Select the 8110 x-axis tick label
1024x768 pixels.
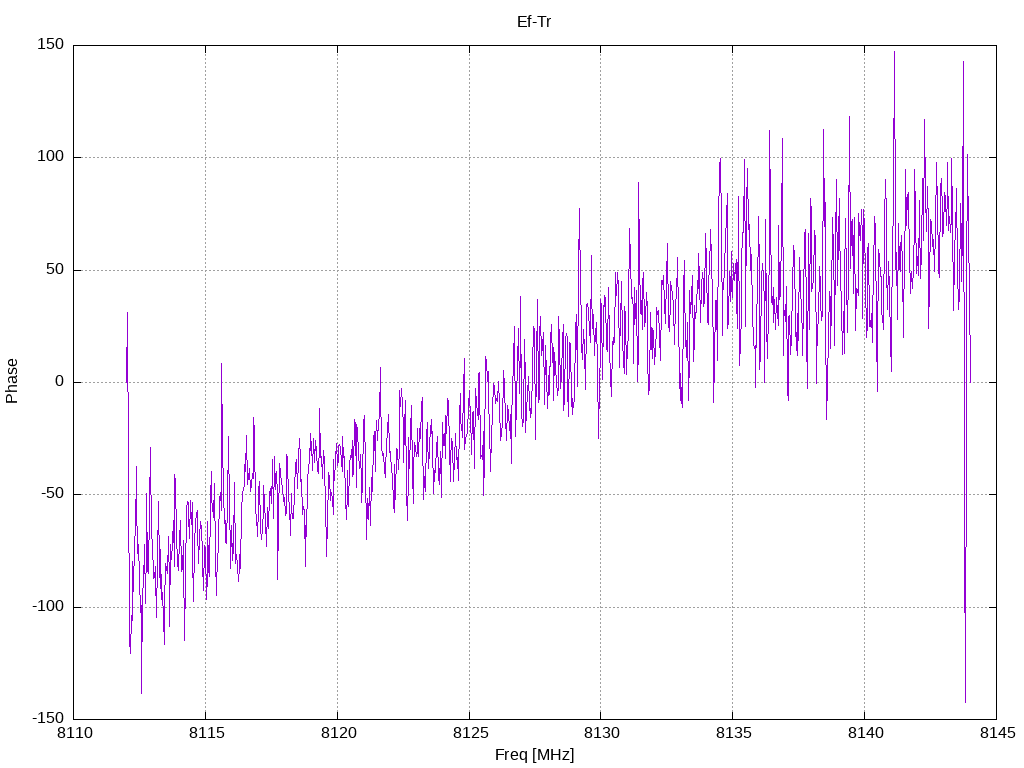click(x=74, y=733)
